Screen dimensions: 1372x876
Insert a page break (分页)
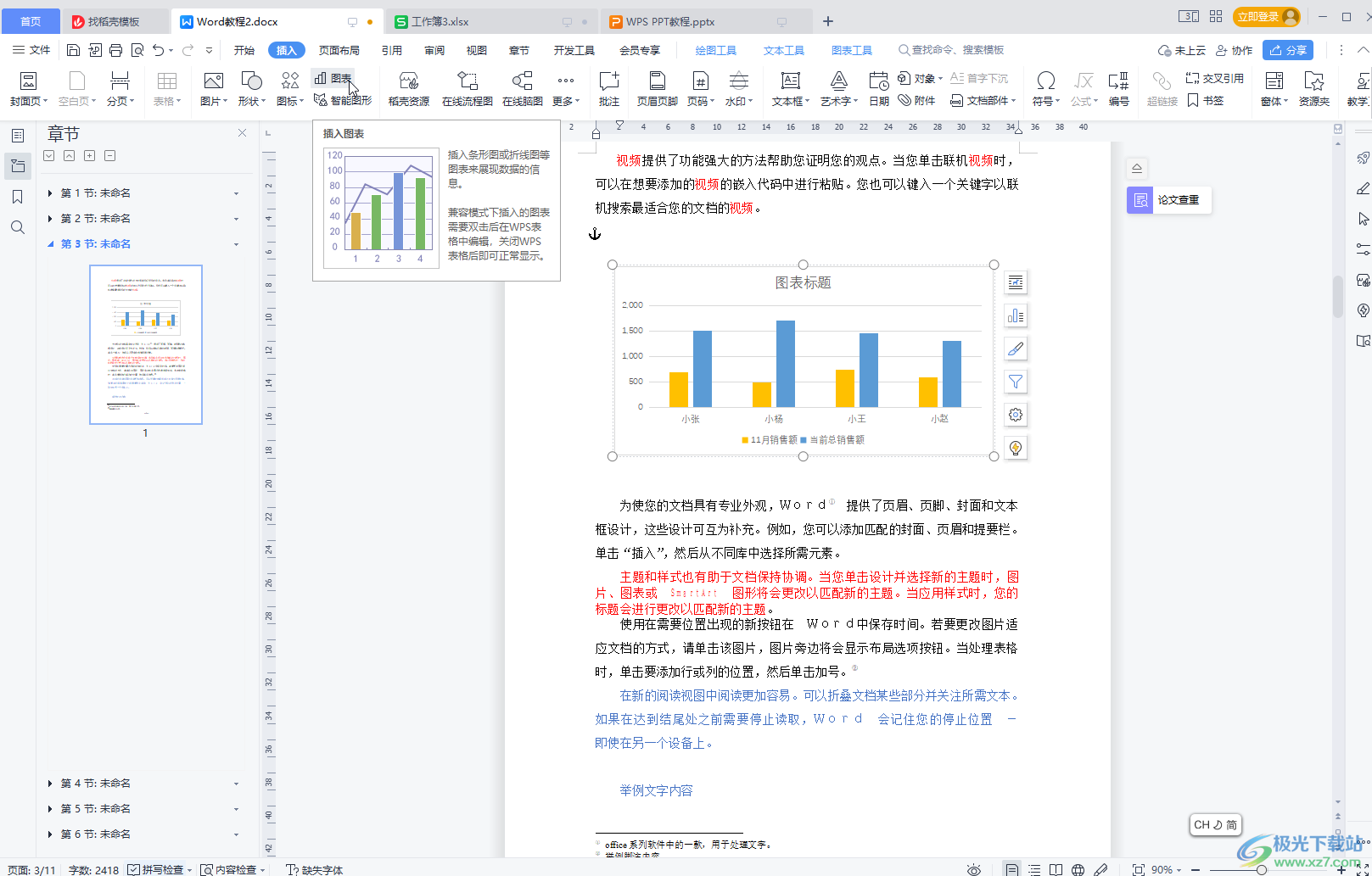pos(120,89)
